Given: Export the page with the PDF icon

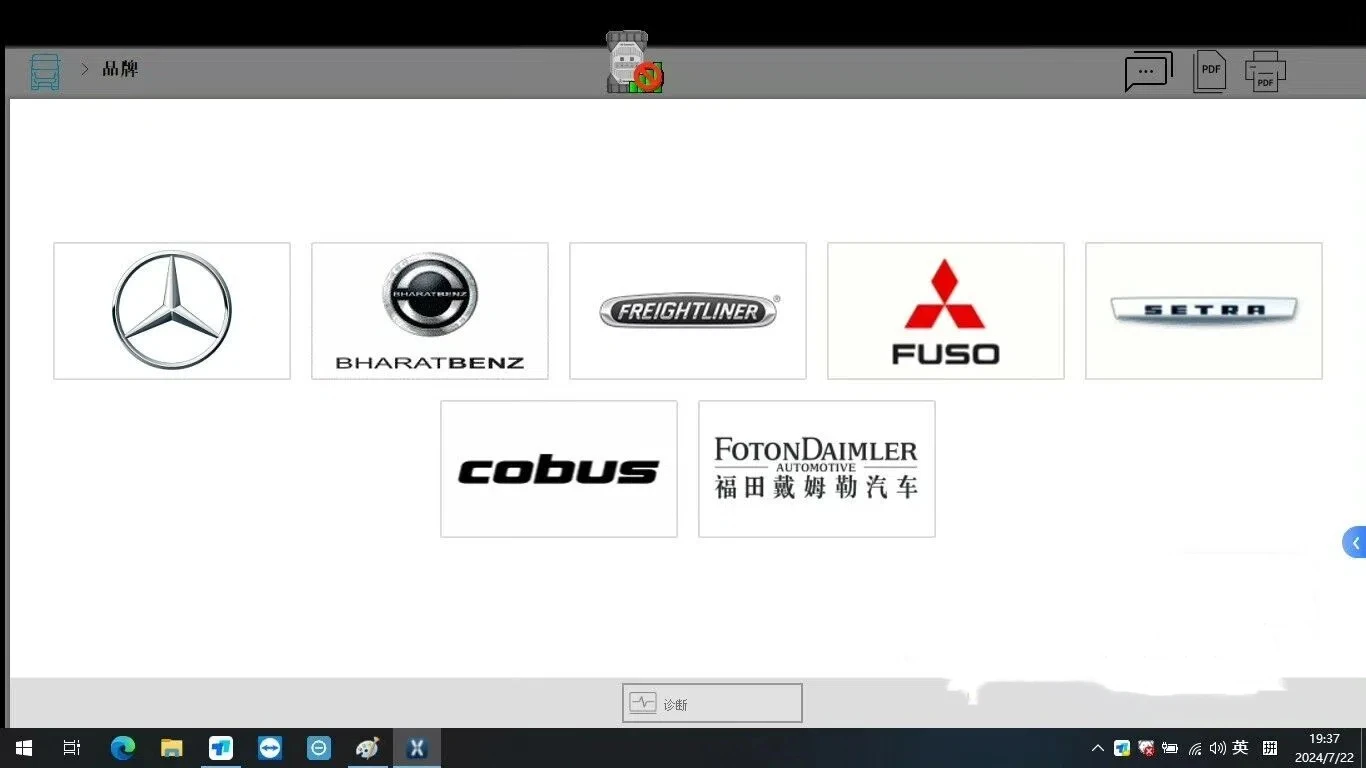Looking at the screenshot, I should coord(1210,72).
